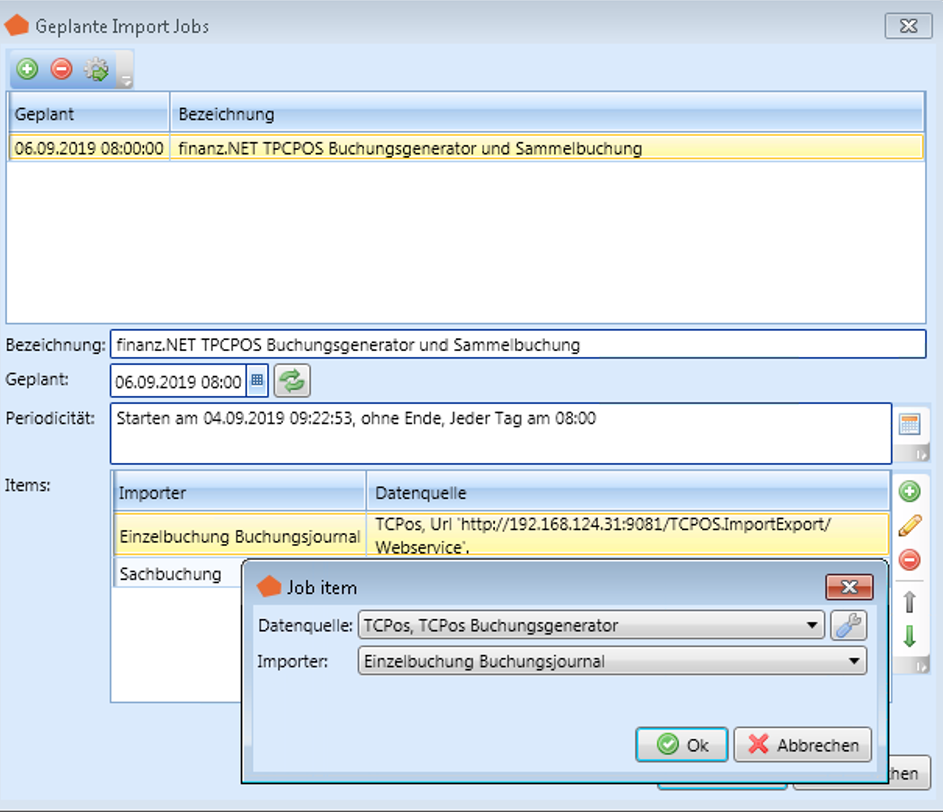The image size is (943, 812).
Task: Expand the Importer dropdown
Action: click(853, 661)
